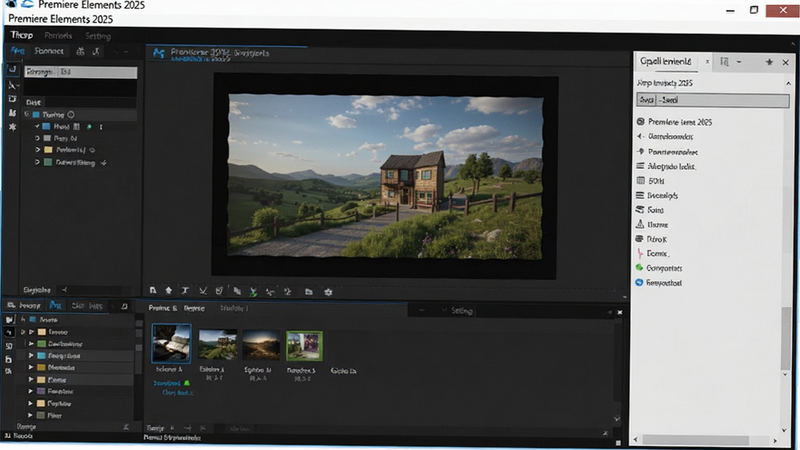Click the gear icon in the preview toolbar
The image size is (800, 450).
point(328,292)
